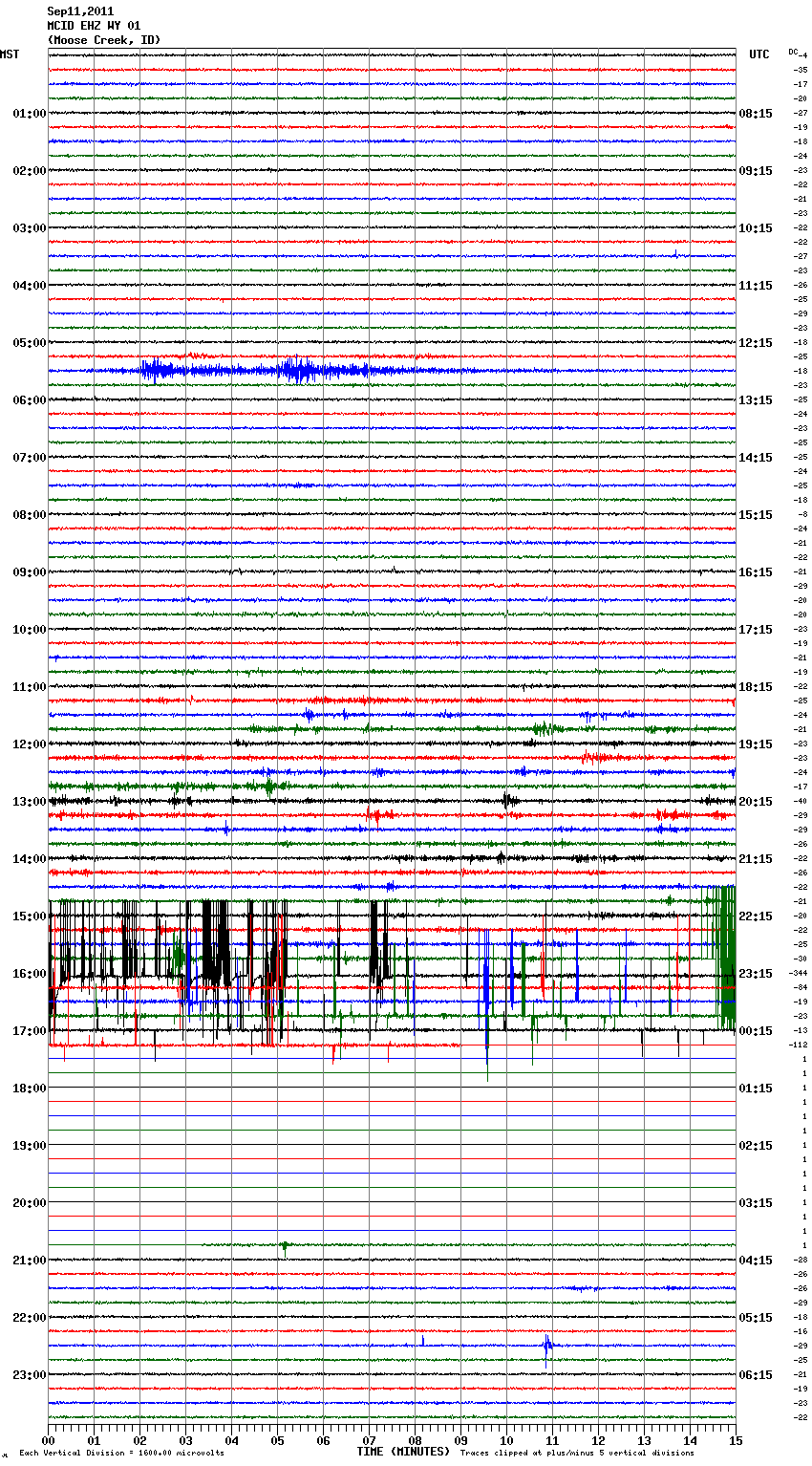Click the 22:15 UTC time label
This screenshot has width=812, height=1466.
tap(756, 916)
